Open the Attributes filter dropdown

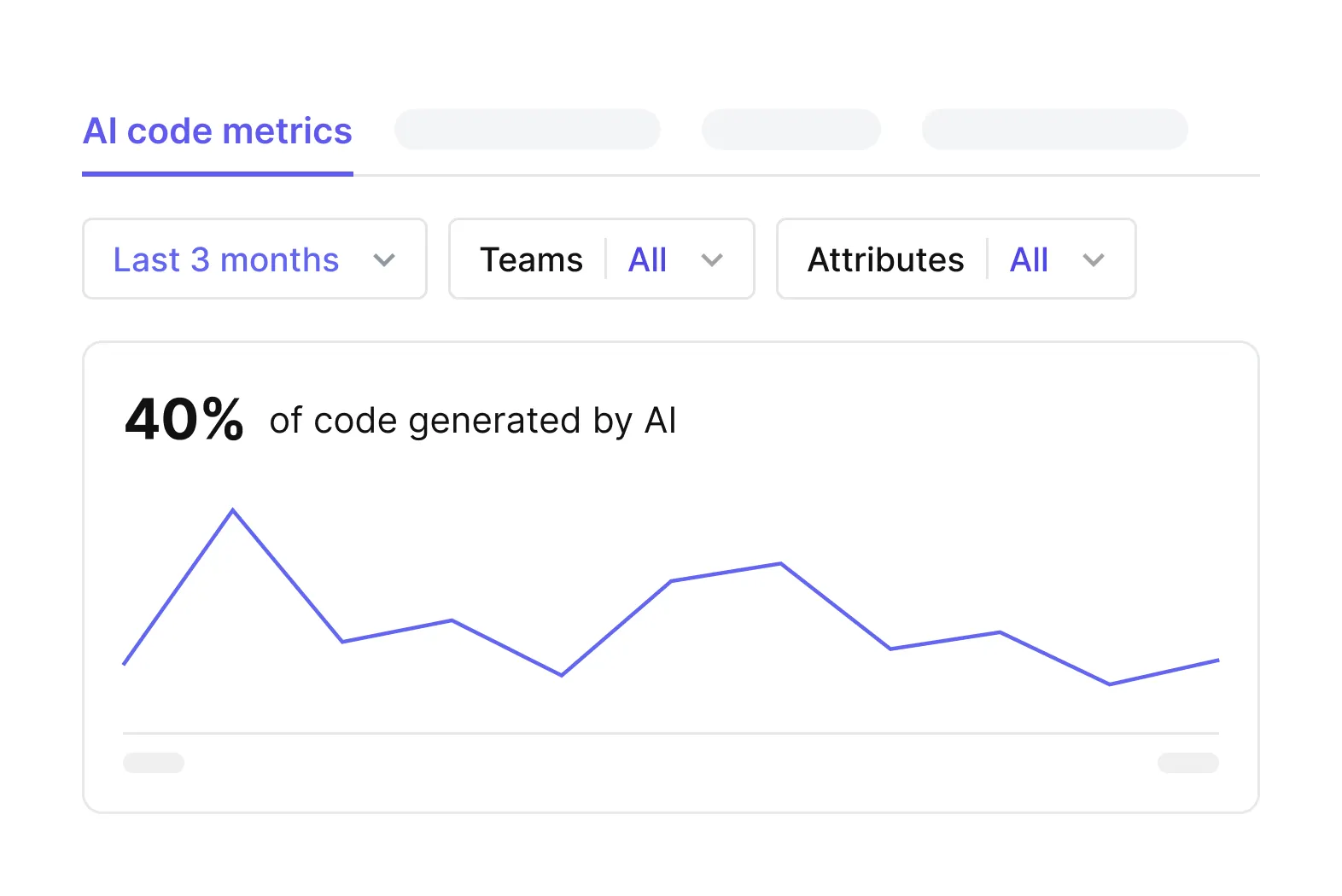pyautogui.click(x=956, y=259)
